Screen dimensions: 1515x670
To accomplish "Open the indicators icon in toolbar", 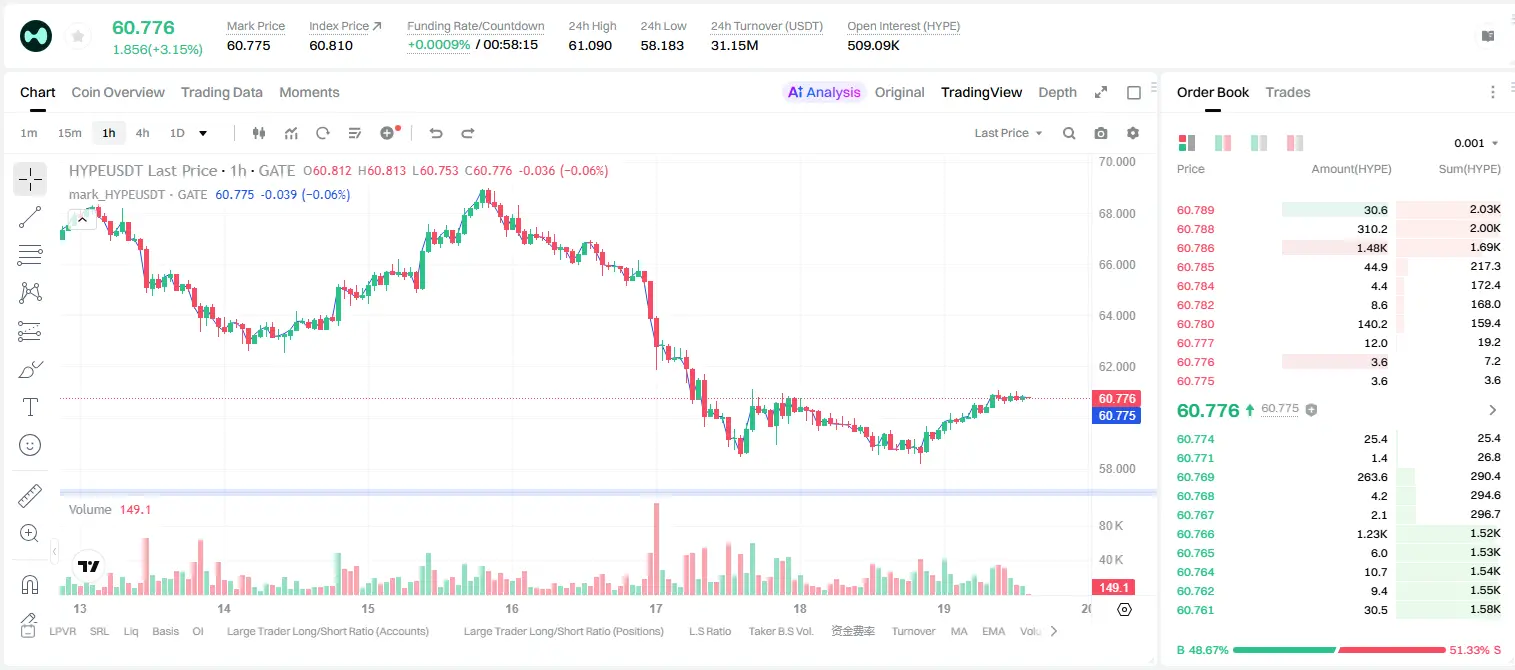I will (x=291, y=133).
